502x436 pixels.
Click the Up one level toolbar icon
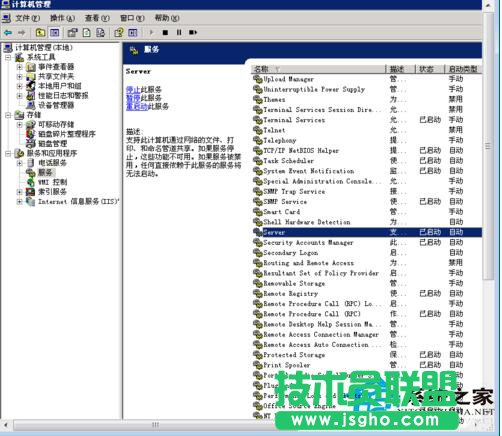tap(40, 33)
